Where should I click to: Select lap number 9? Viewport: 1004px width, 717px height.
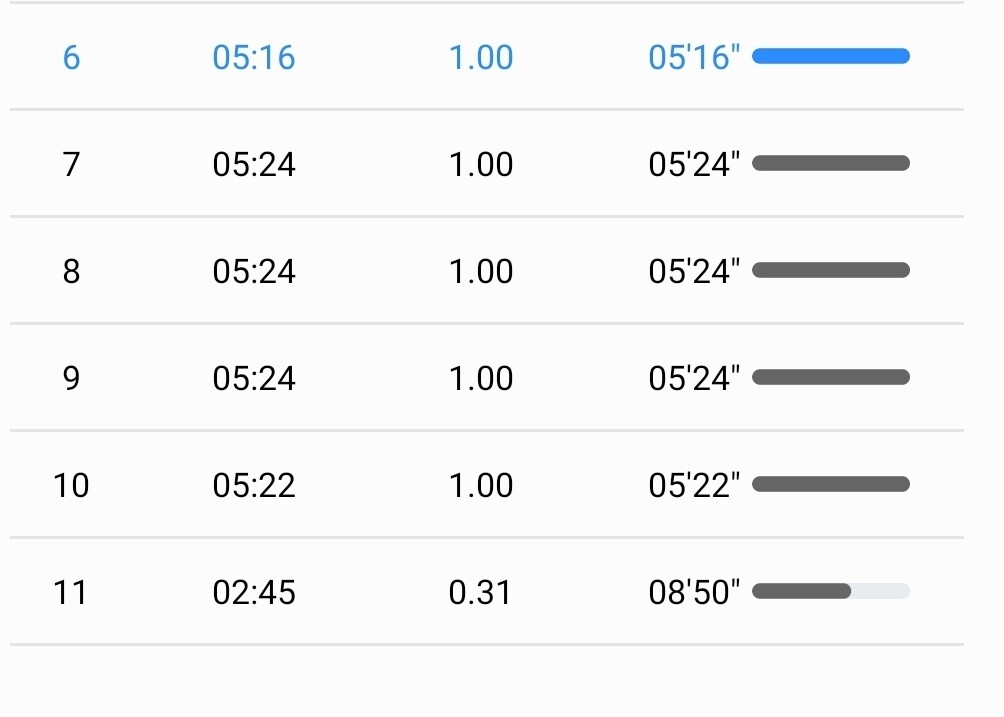click(71, 378)
